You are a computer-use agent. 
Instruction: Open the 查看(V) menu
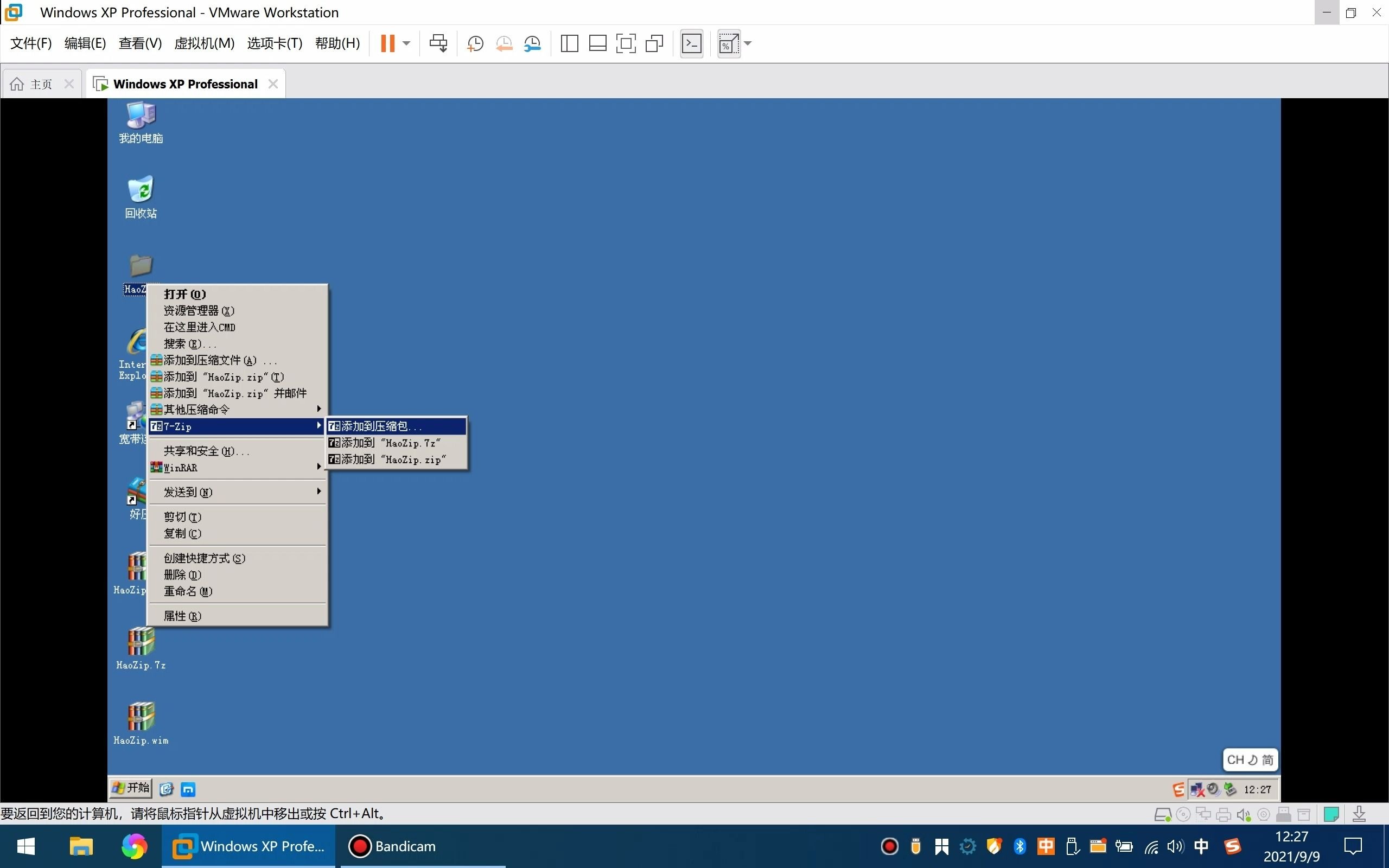click(140, 43)
